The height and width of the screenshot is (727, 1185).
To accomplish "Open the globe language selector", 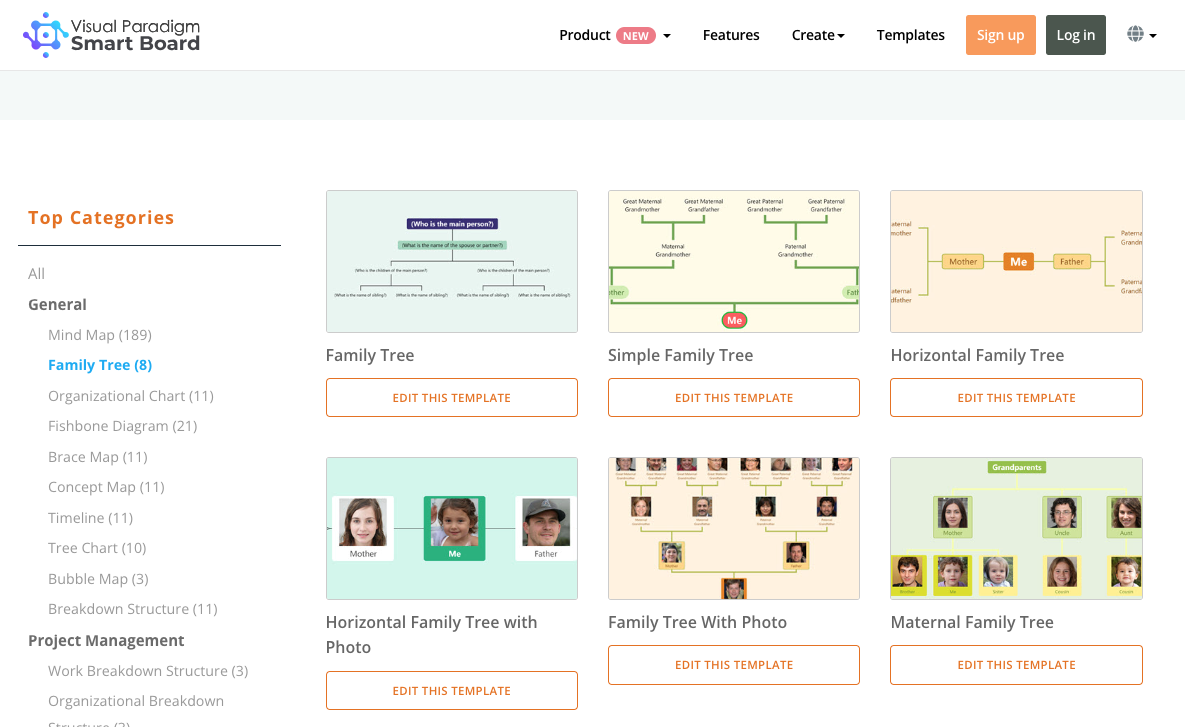I will click(x=1141, y=35).
